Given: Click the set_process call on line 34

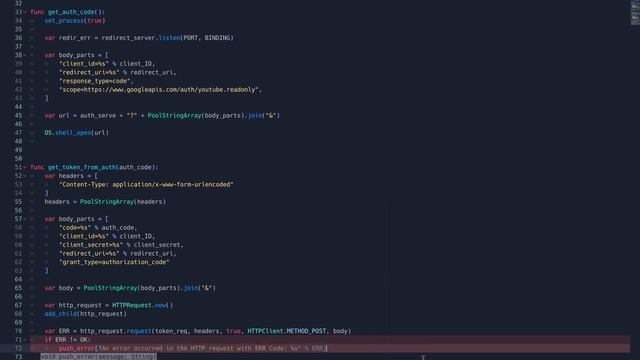Looking at the screenshot, I should coord(64,21).
